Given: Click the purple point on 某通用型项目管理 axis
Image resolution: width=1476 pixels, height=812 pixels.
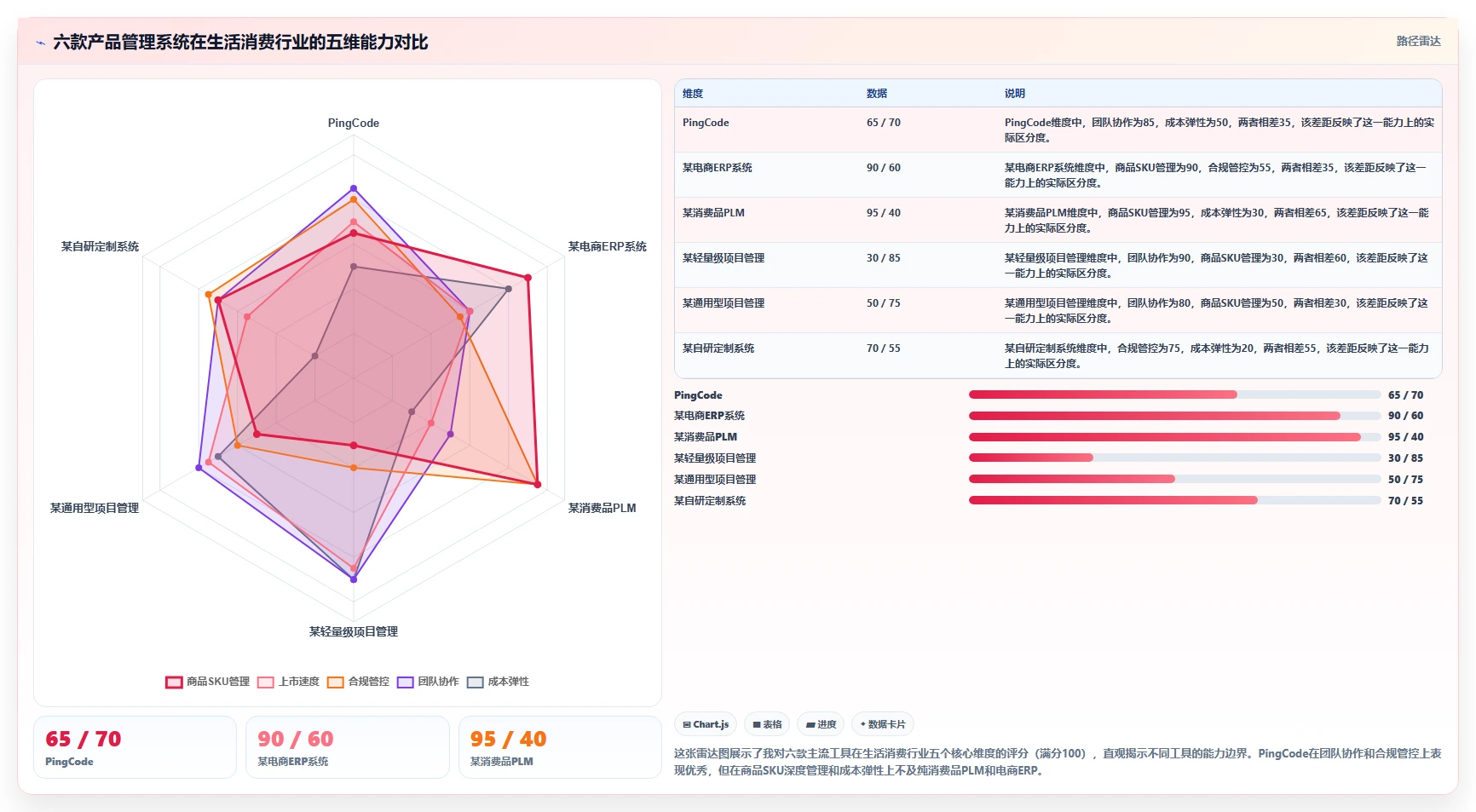Looking at the screenshot, I should (x=199, y=467).
